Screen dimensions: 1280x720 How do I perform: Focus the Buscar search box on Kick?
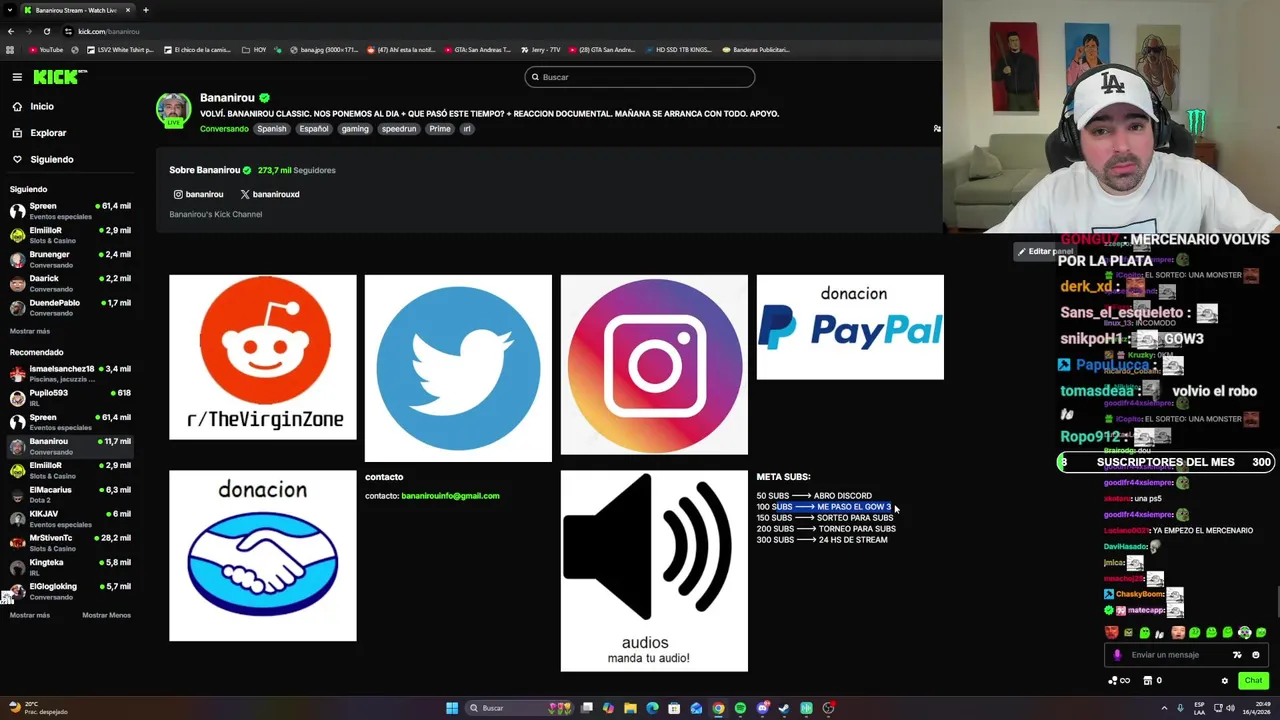(x=640, y=77)
